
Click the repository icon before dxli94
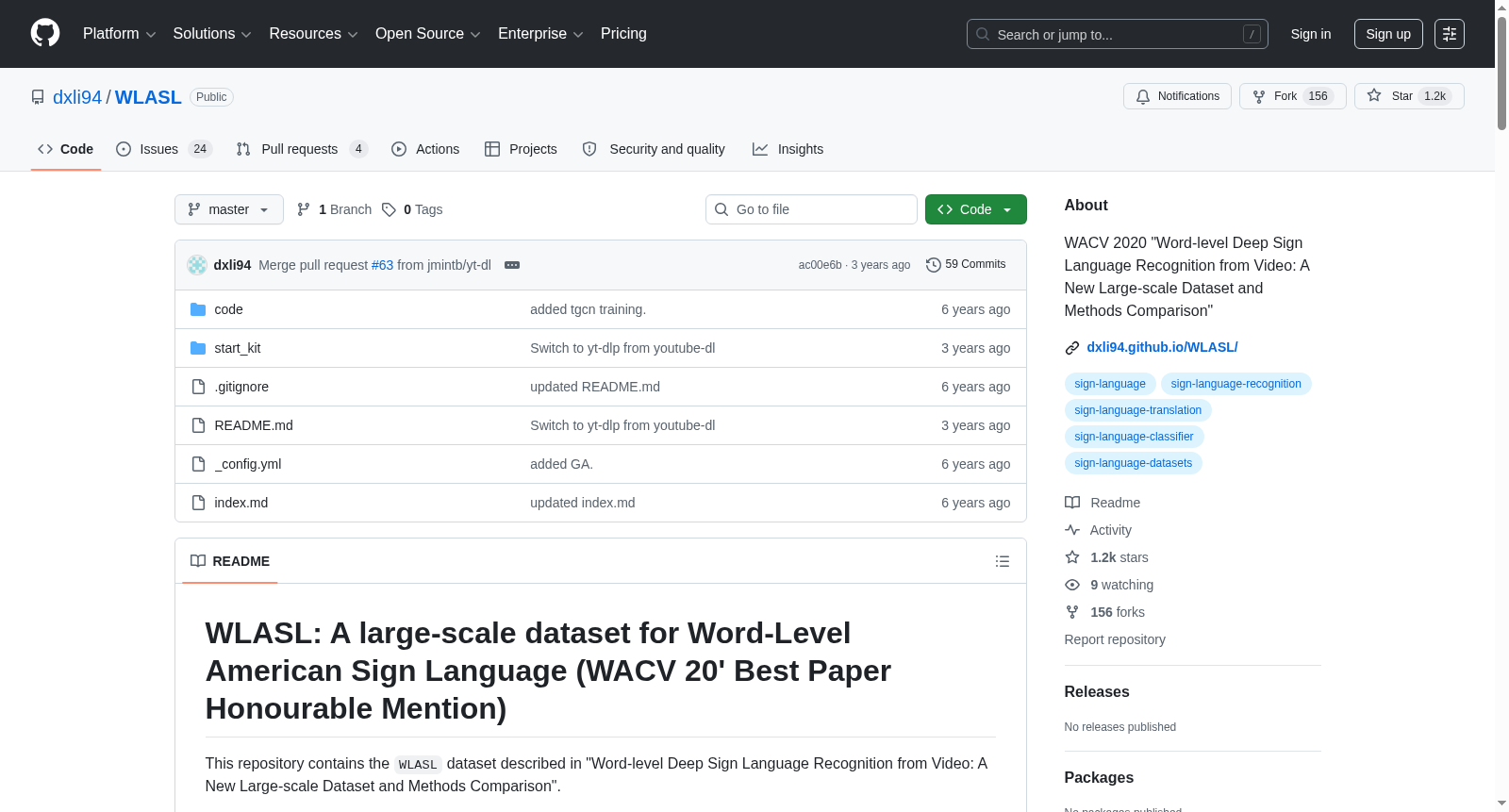38,97
